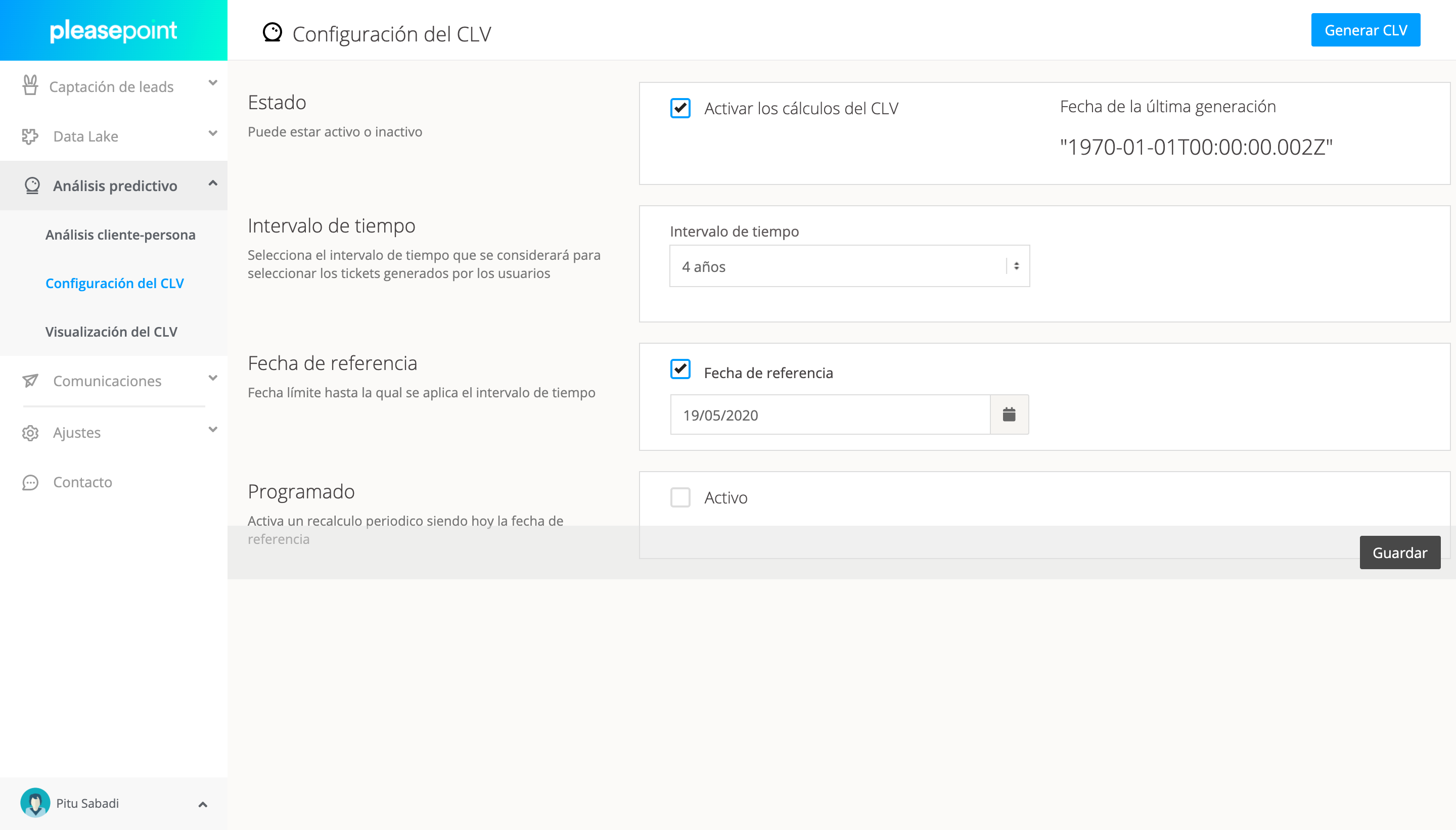Uncheck Activar los cálculos del CLV
The height and width of the screenshot is (830, 1456).
tap(680, 108)
